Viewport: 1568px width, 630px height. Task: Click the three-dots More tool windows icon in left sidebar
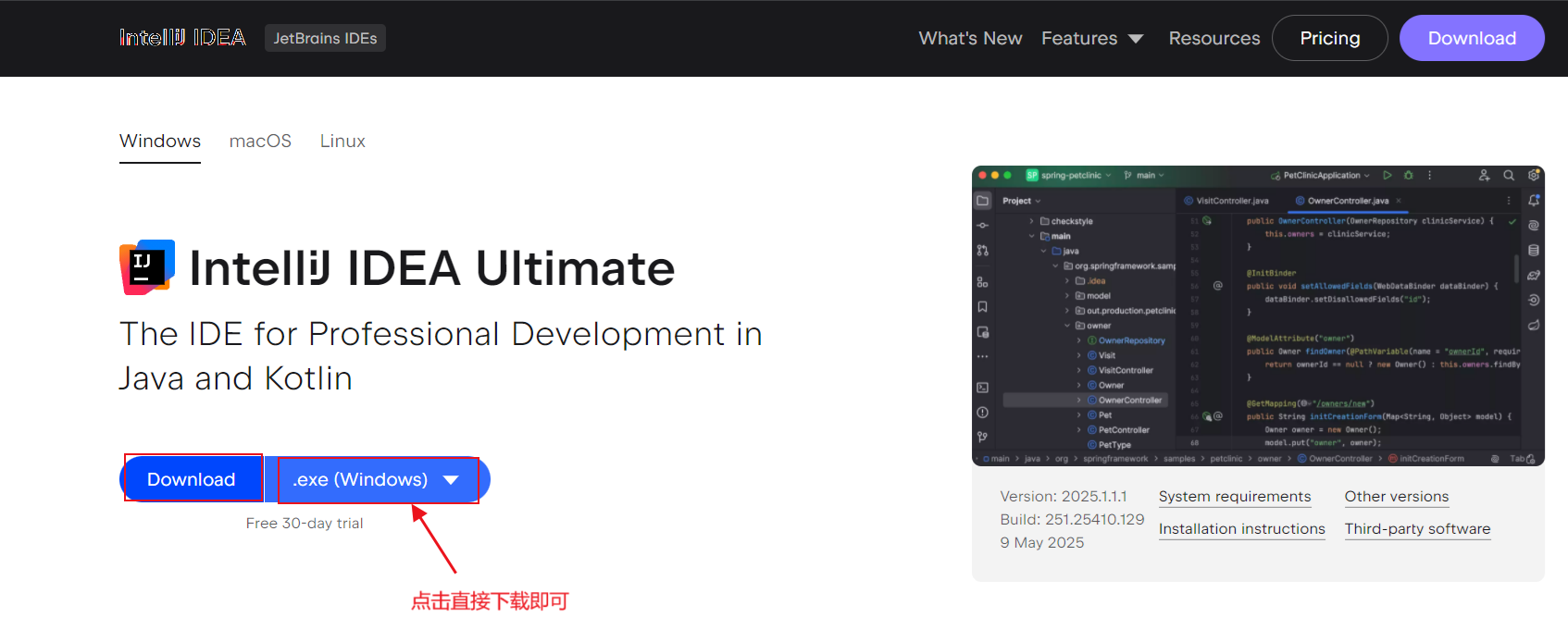(x=983, y=356)
